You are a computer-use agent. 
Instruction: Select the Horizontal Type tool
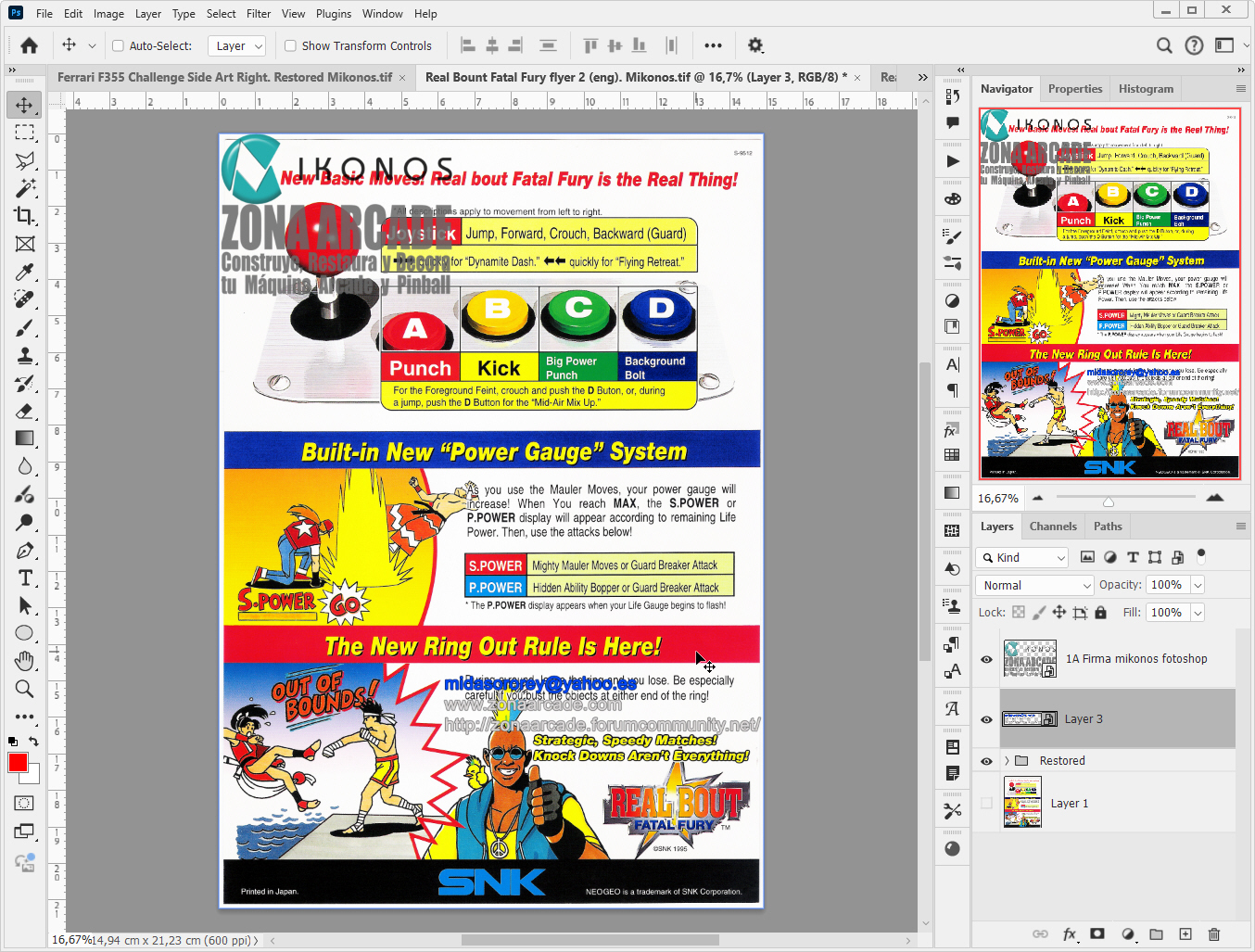[25, 578]
